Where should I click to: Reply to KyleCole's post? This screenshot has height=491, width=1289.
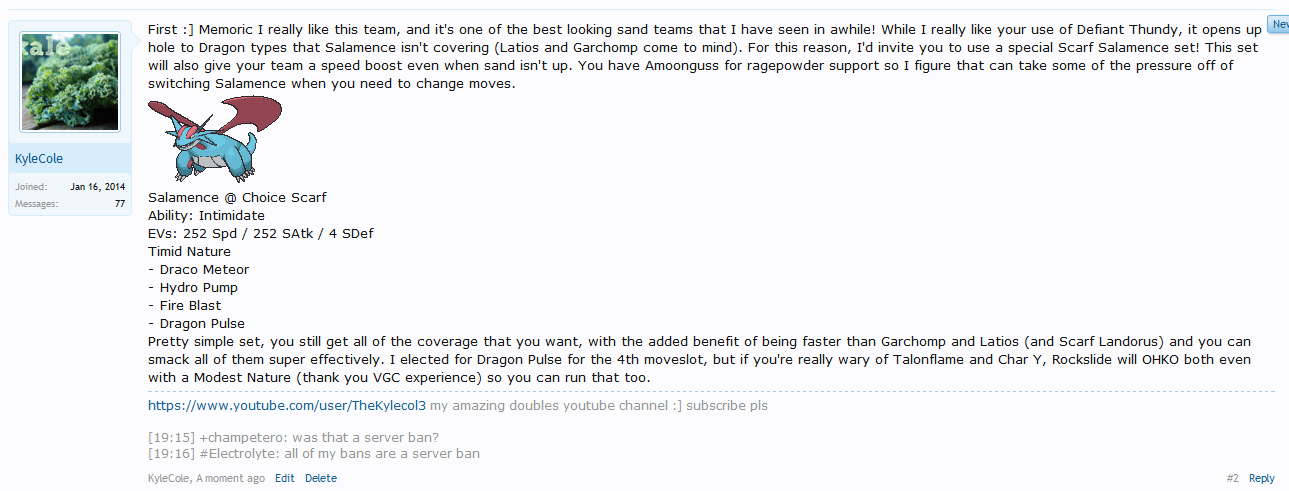coord(1262,479)
